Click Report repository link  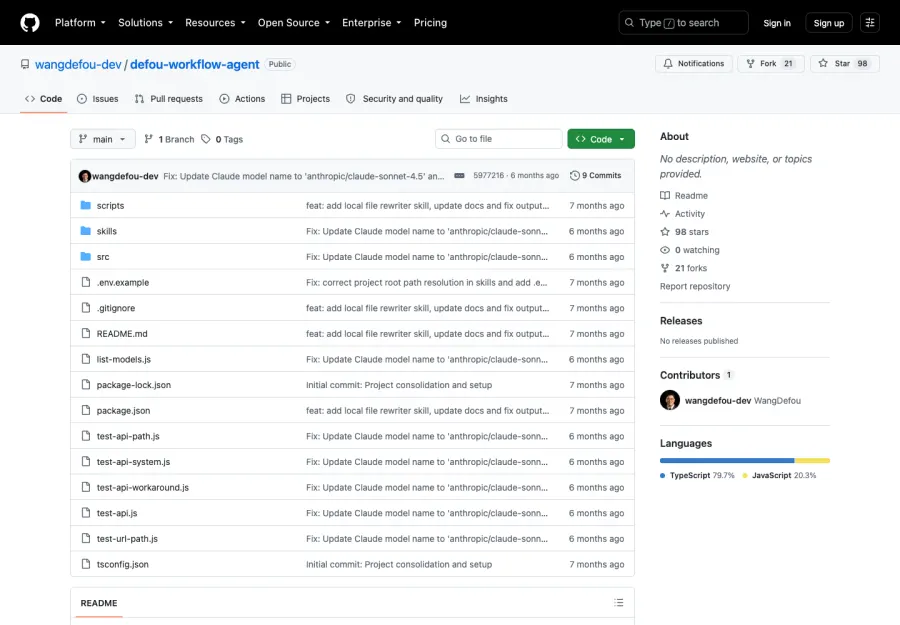[695, 286]
